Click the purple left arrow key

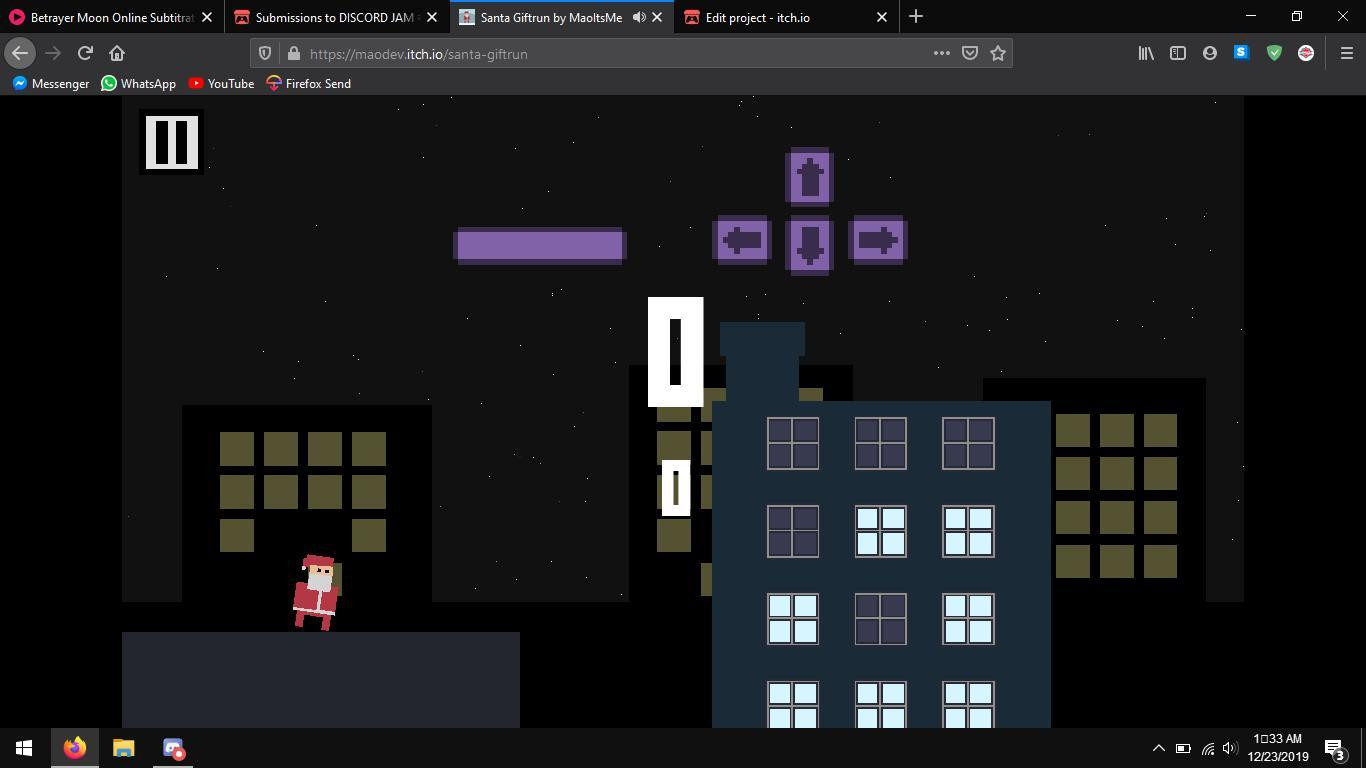coord(742,240)
